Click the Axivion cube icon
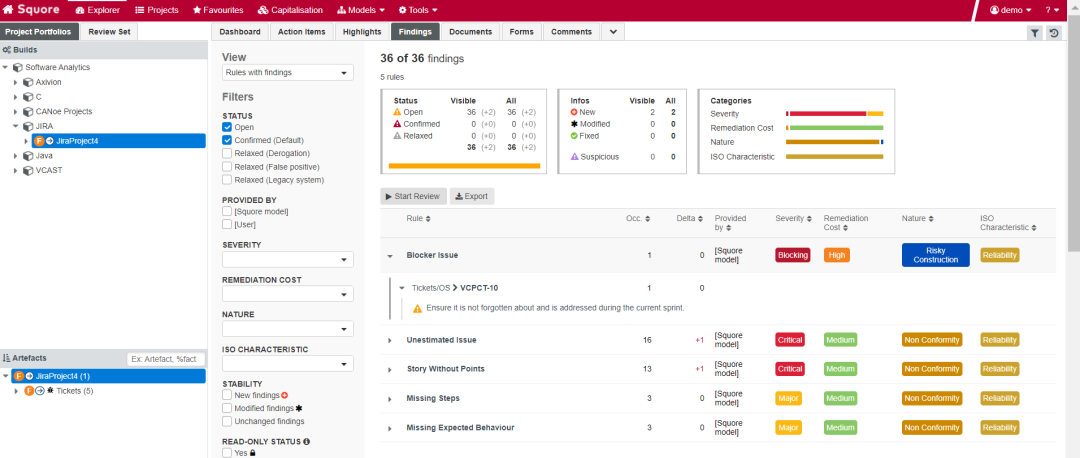 (x=28, y=82)
